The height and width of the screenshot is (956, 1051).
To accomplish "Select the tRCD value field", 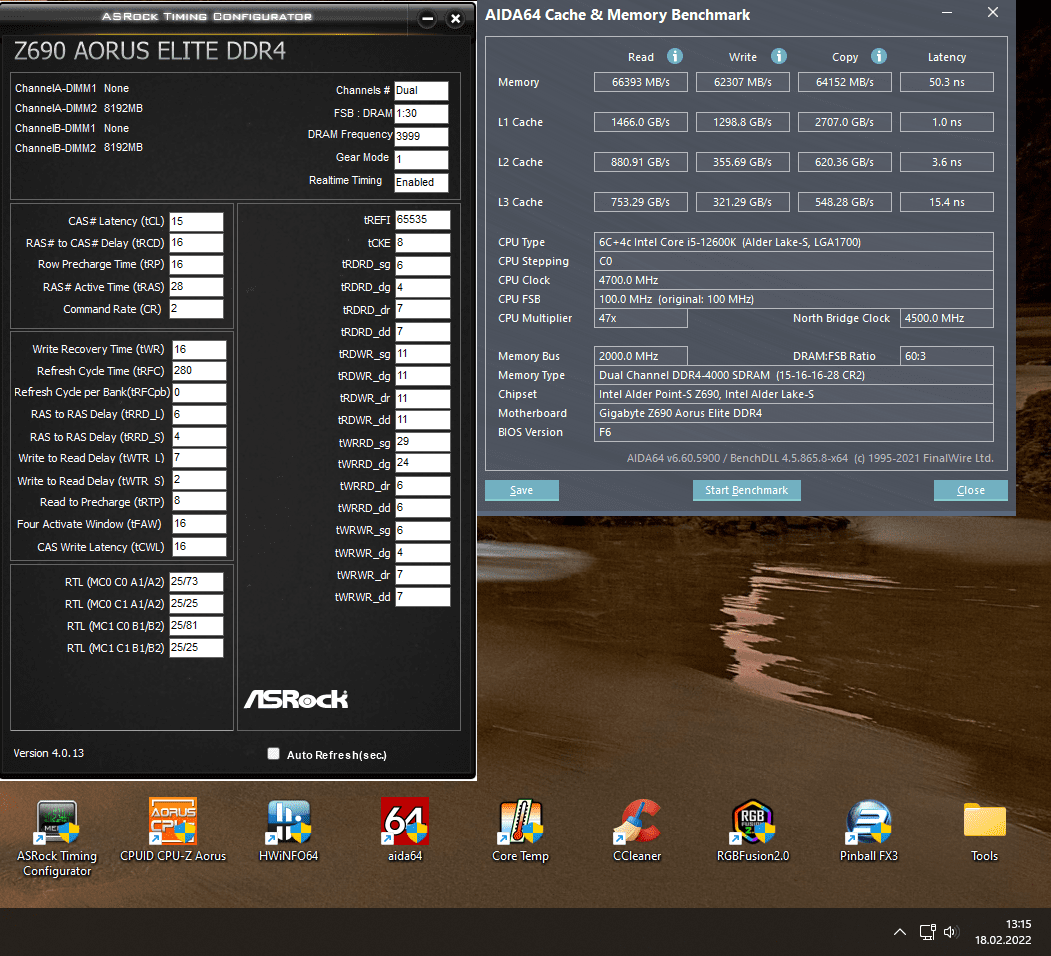I will (196, 243).
